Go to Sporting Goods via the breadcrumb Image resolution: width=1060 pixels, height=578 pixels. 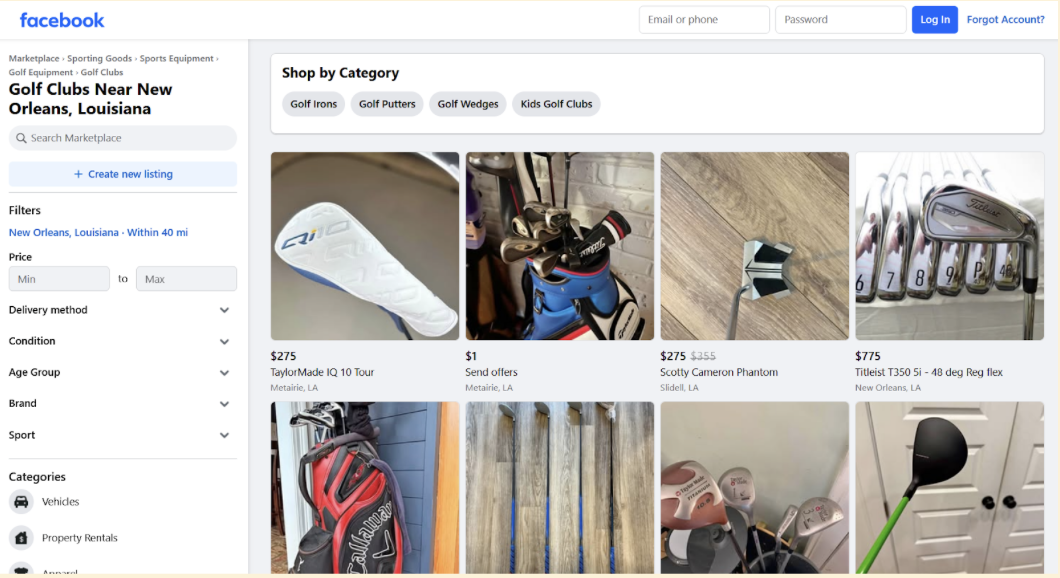pyautogui.click(x=100, y=57)
